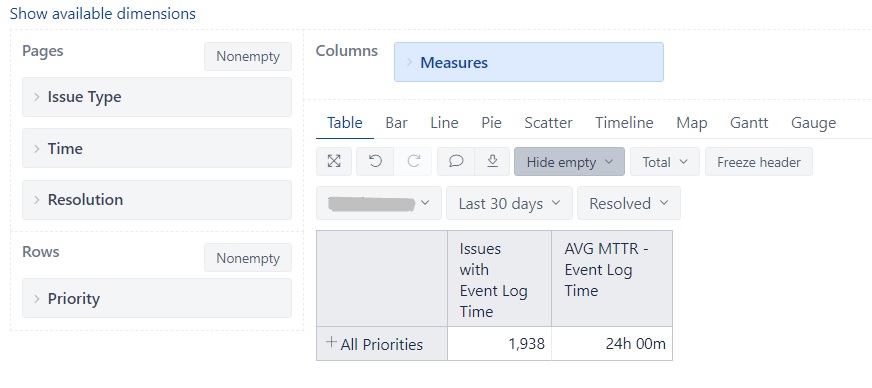Click the redo arrow icon
Viewport: 872px width, 388px height.
point(413,162)
